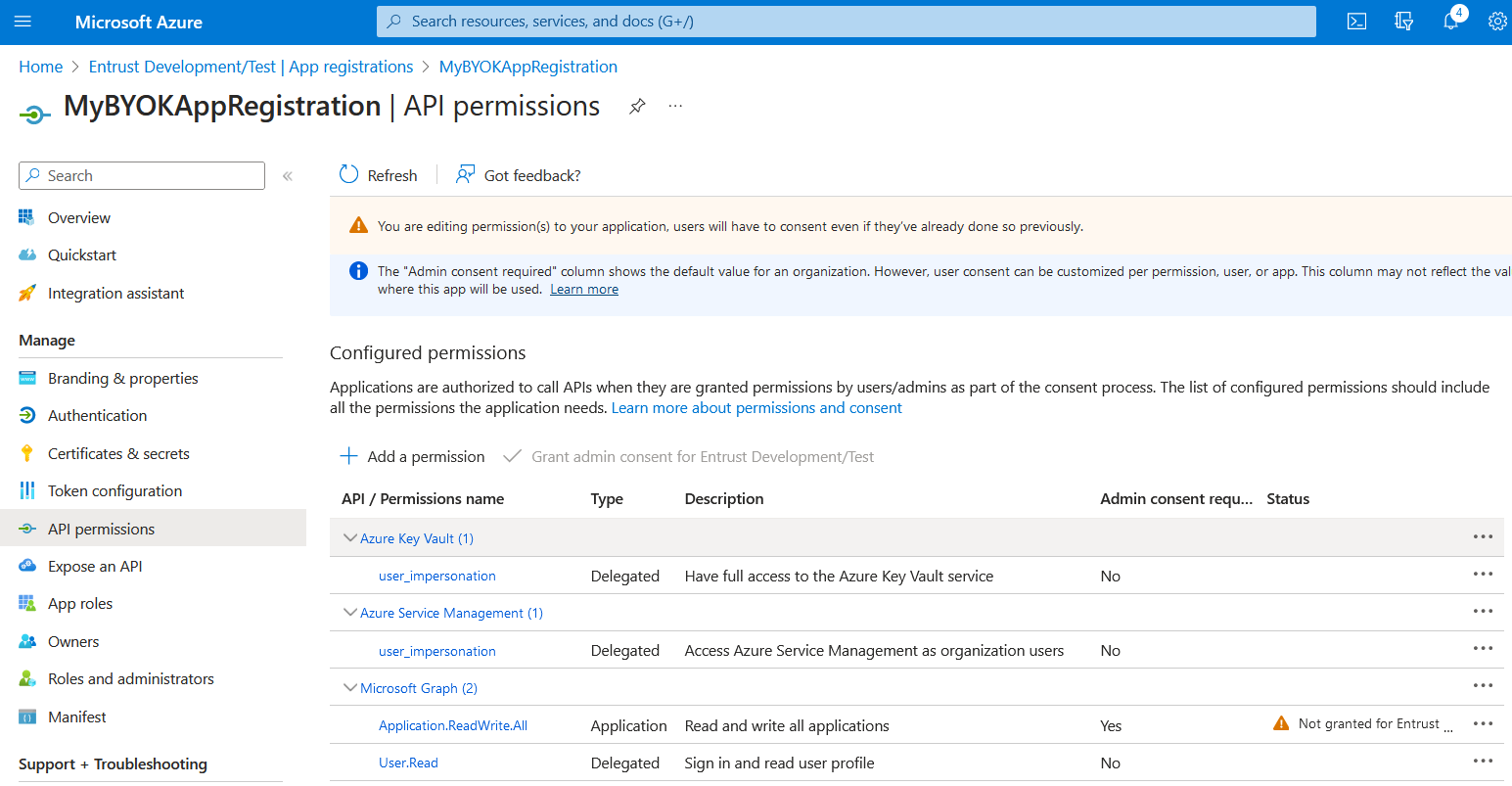1512x786 pixels.
Task: Open options for User.Read row
Action: point(1483,761)
